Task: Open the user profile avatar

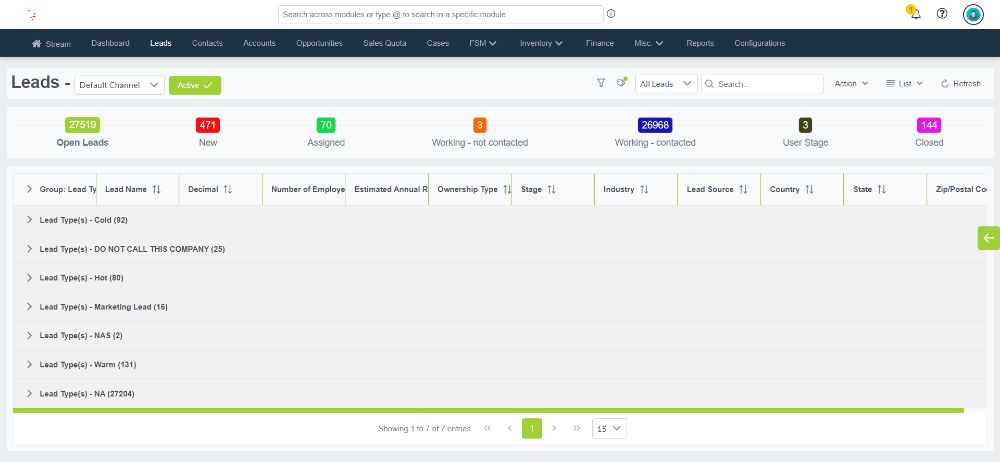Action: point(973,14)
